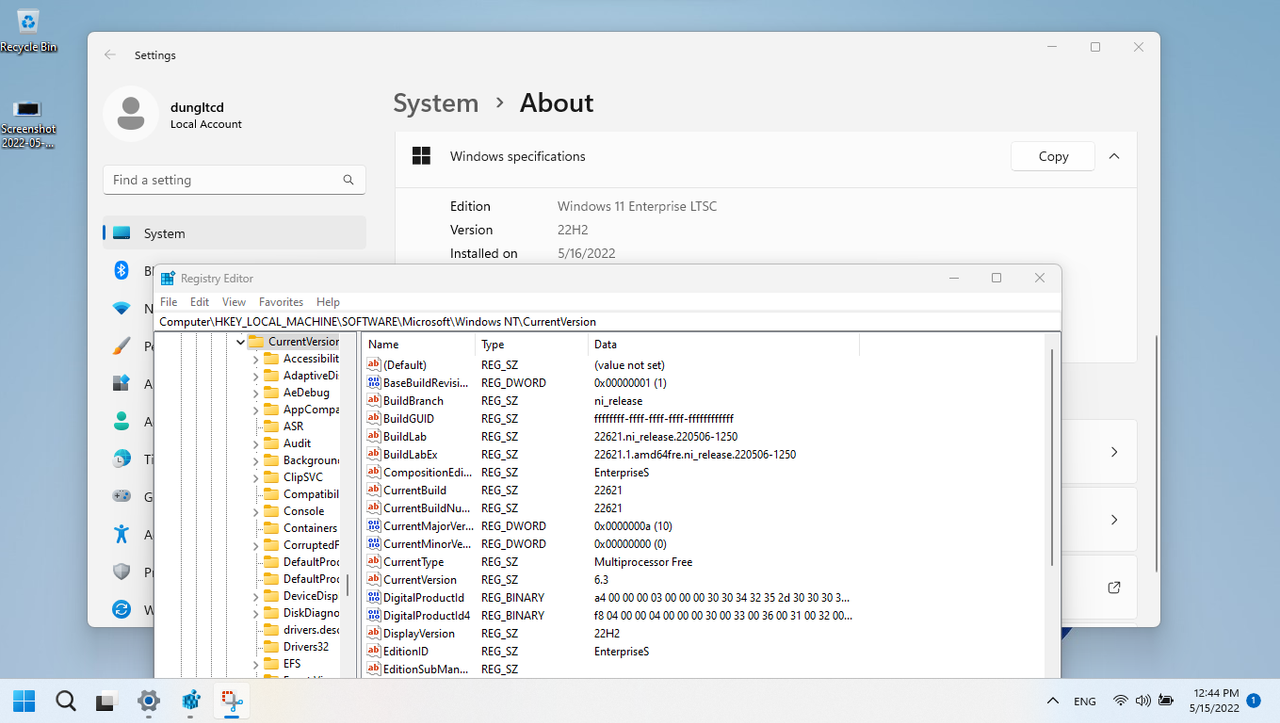Open Favorites menu in Registry Editor
This screenshot has width=1280, height=723.
click(281, 302)
